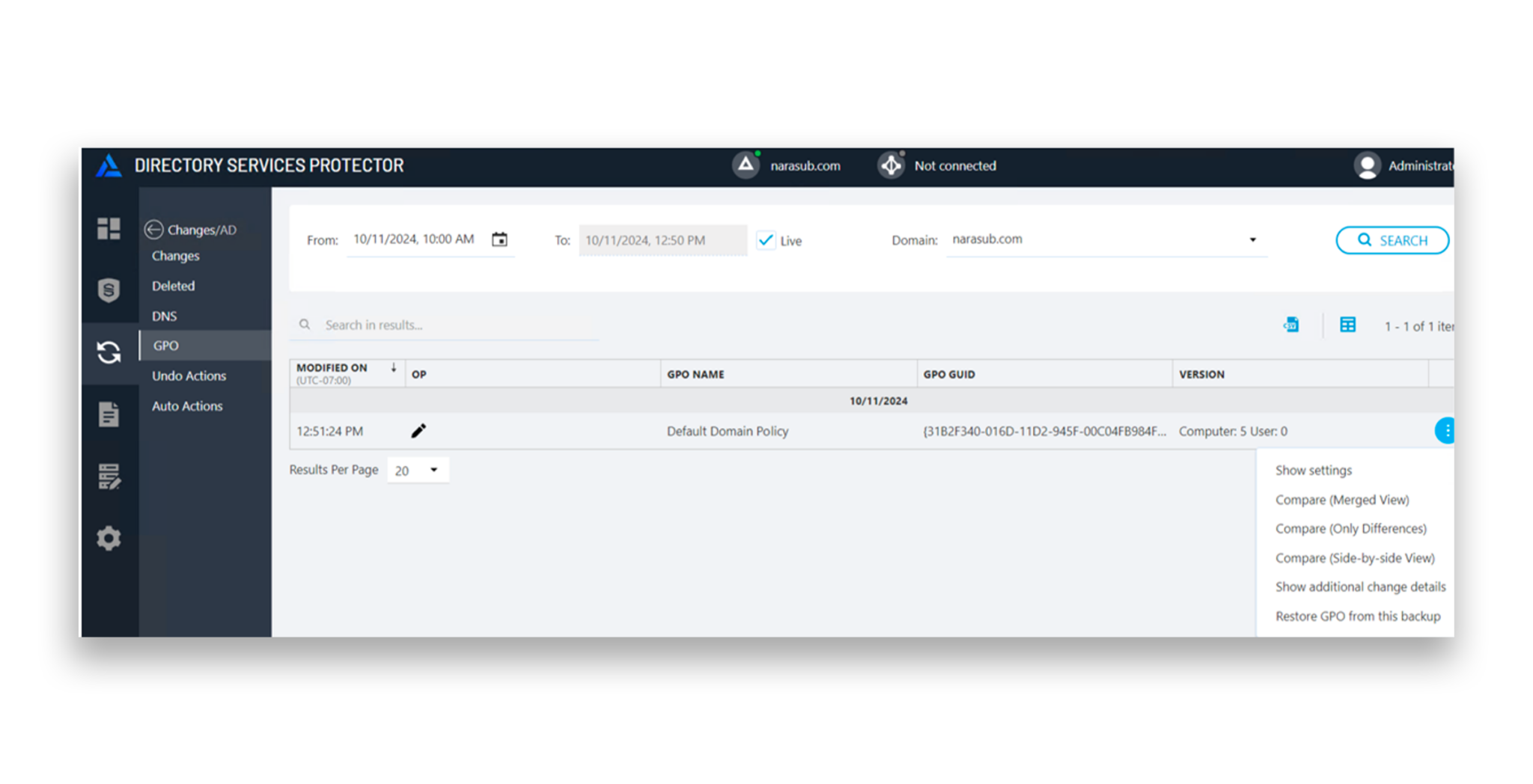Click the pencil edit icon in the GPO row
Viewport: 1533px width, 784px height.
click(418, 430)
